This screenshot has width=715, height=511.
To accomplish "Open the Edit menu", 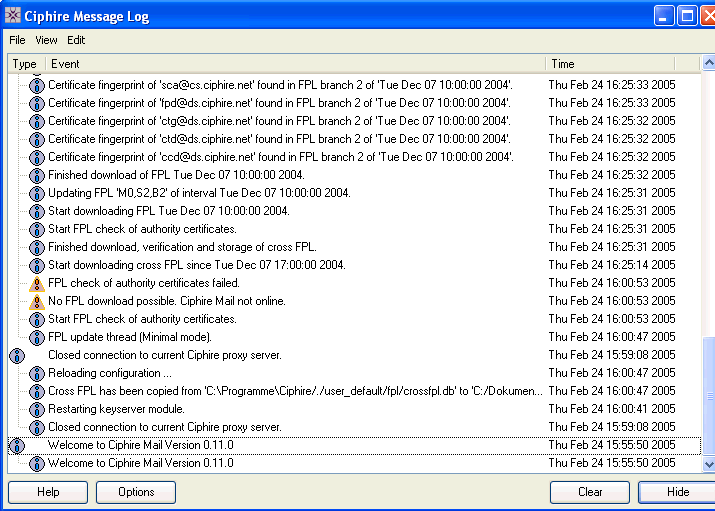I will coord(76,40).
